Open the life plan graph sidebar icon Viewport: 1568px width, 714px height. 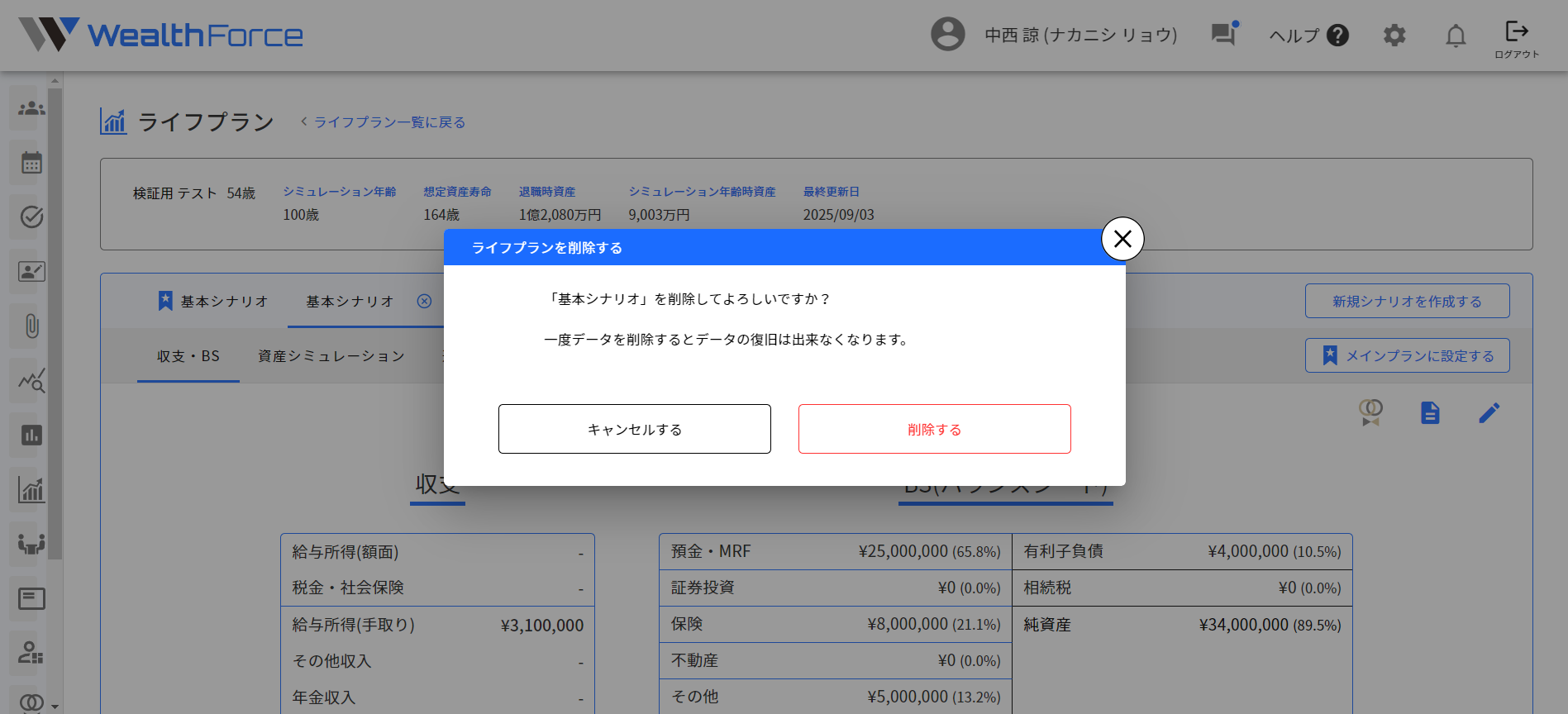[x=31, y=490]
